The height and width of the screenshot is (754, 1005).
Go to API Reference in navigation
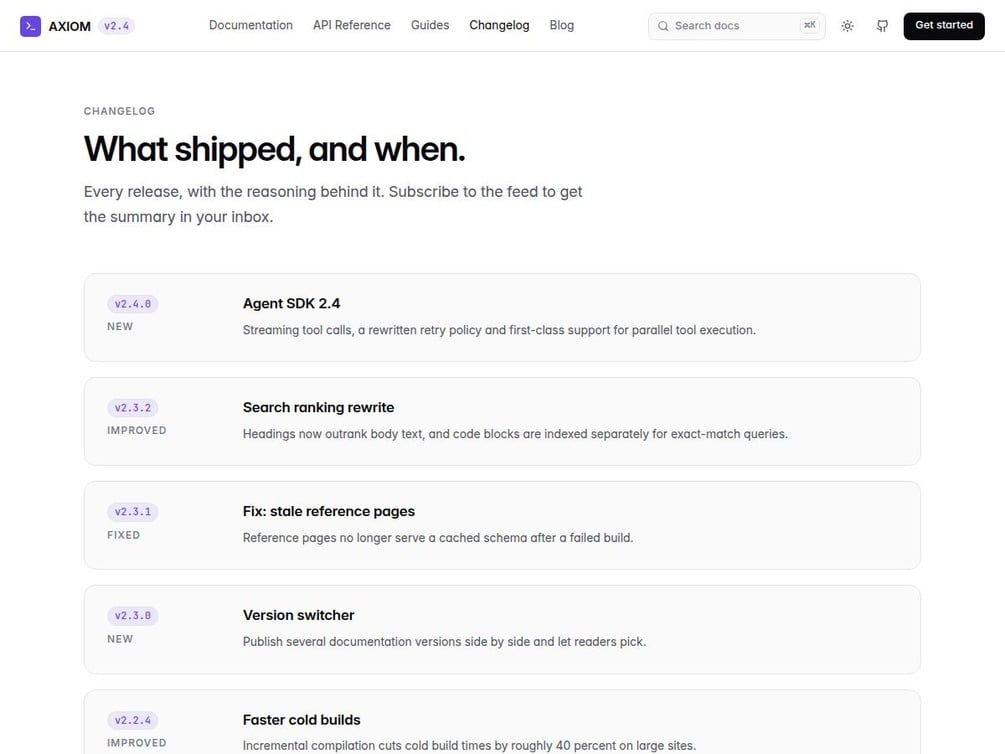pos(352,25)
